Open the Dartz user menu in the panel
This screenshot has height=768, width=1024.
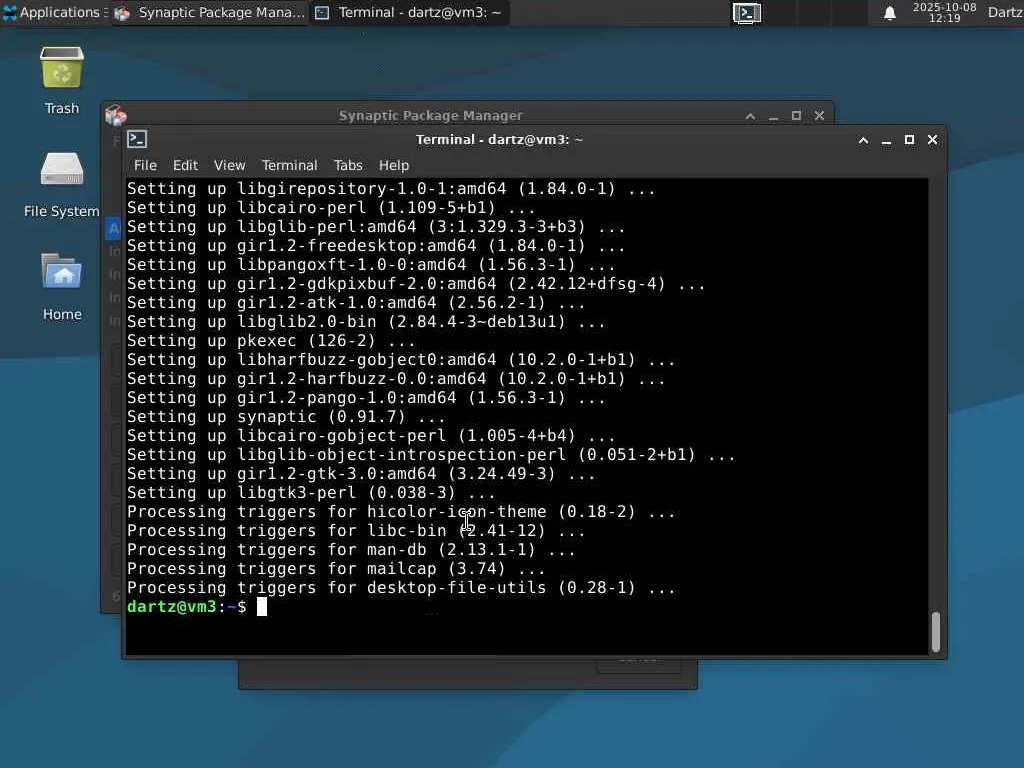pyautogui.click(x=1004, y=12)
